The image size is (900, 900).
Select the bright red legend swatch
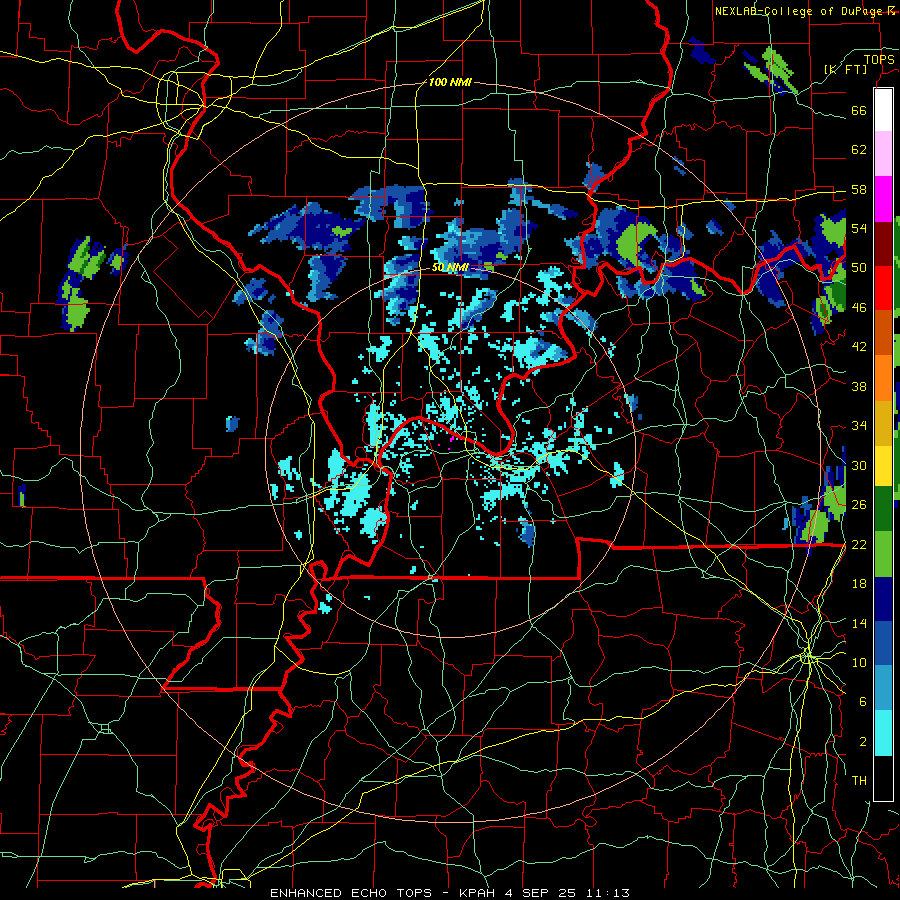click(x=883, y=288)
